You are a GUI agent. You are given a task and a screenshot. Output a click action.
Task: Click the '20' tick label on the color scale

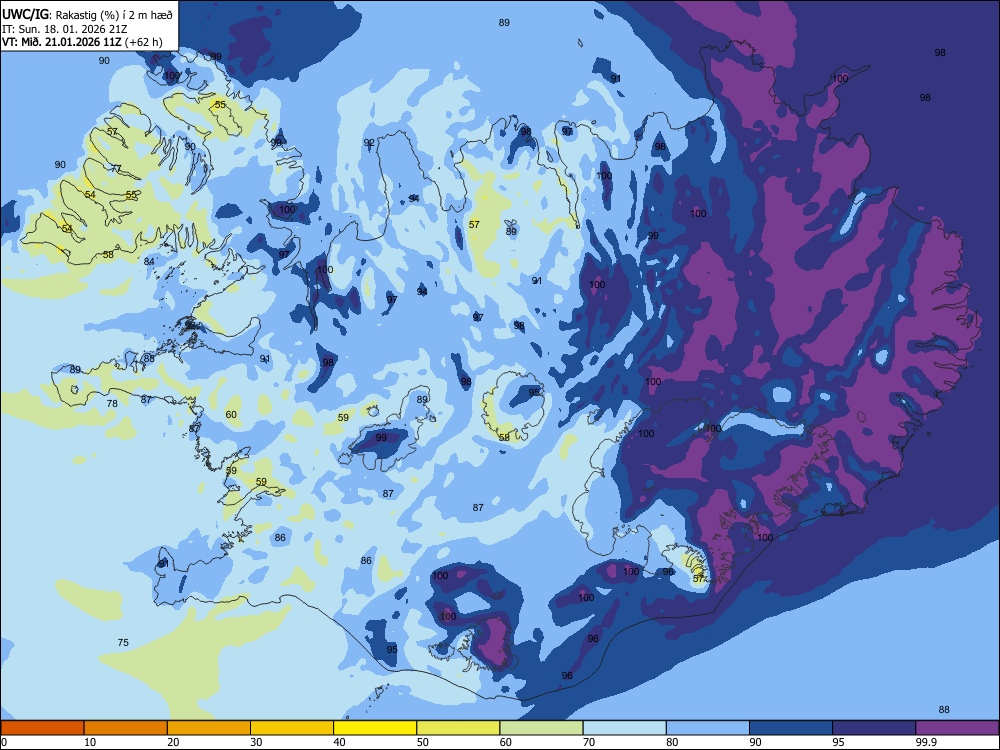click(173, 742)
